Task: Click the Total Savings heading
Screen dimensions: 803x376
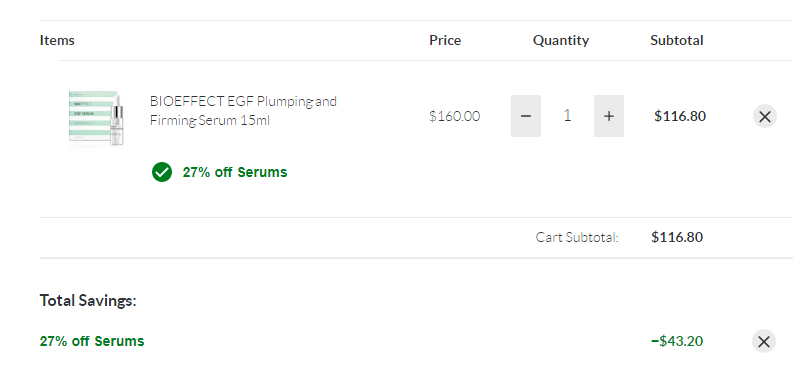Action: [x=88, y=301]
